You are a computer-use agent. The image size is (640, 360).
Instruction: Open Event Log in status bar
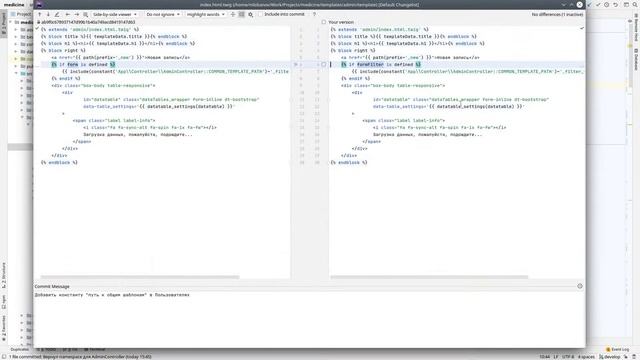(x=617, y=349)
